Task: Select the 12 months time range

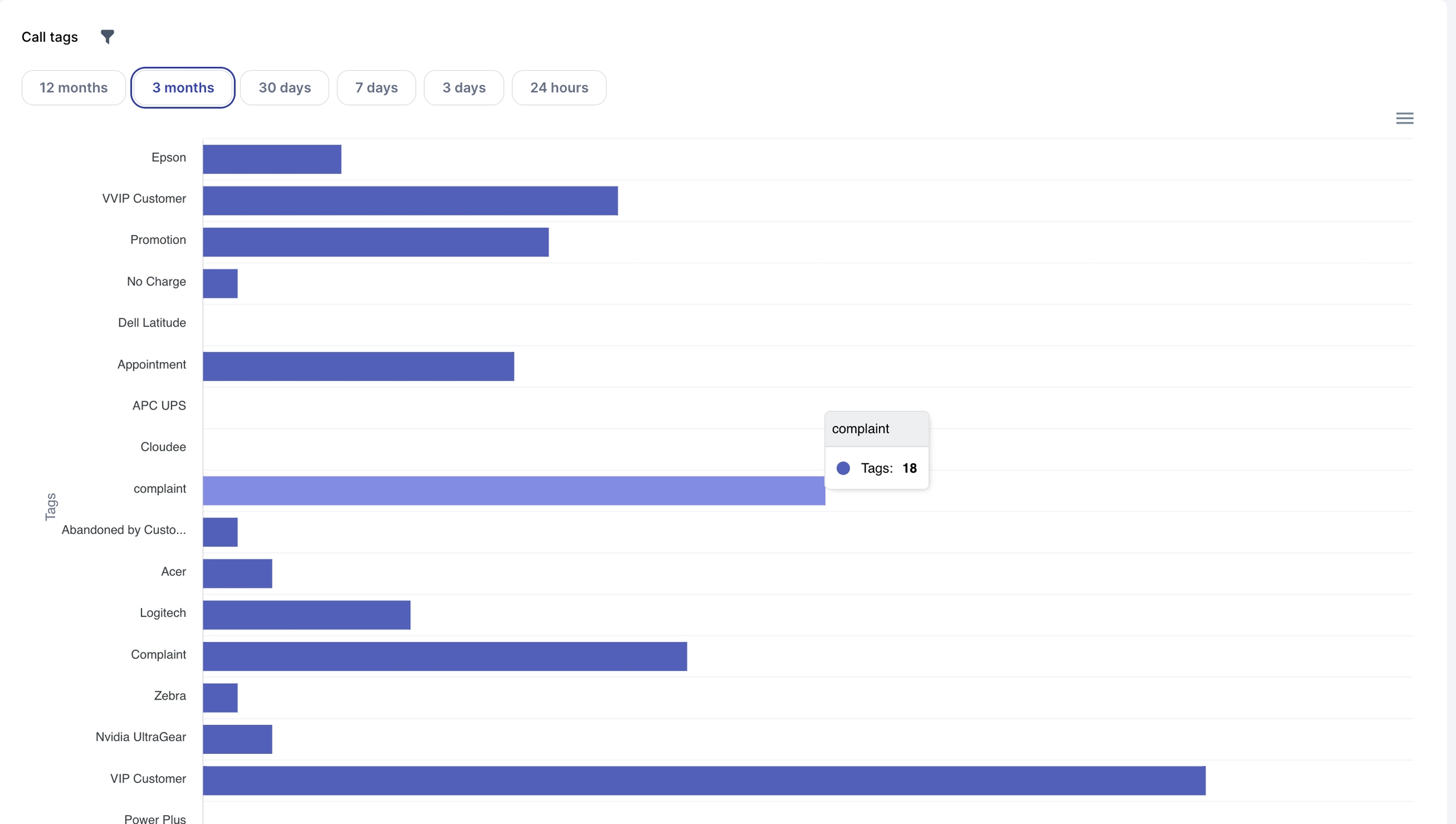Action: [x=73, y=88]
